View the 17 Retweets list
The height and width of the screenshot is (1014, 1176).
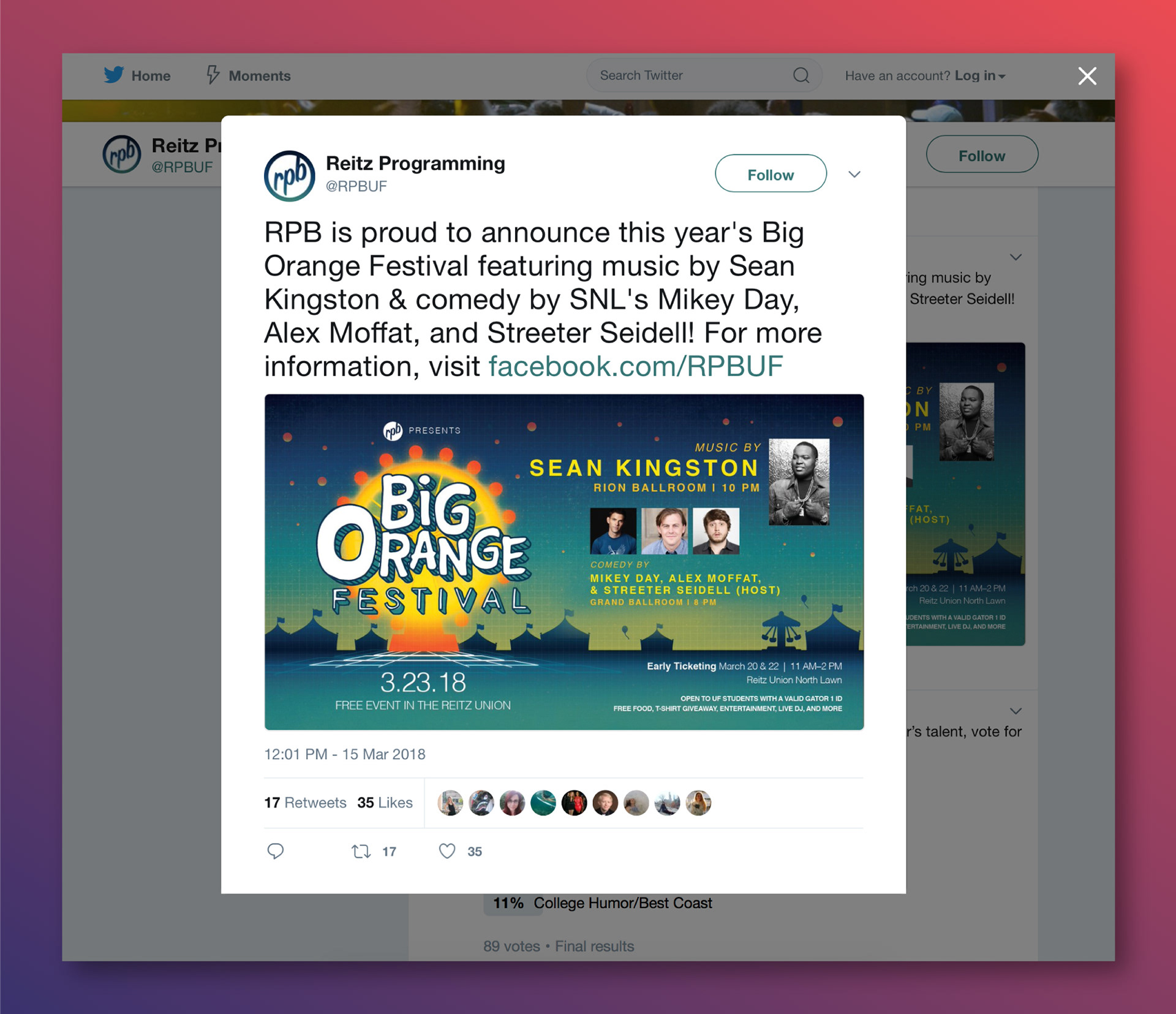click(x=305, y=803)
